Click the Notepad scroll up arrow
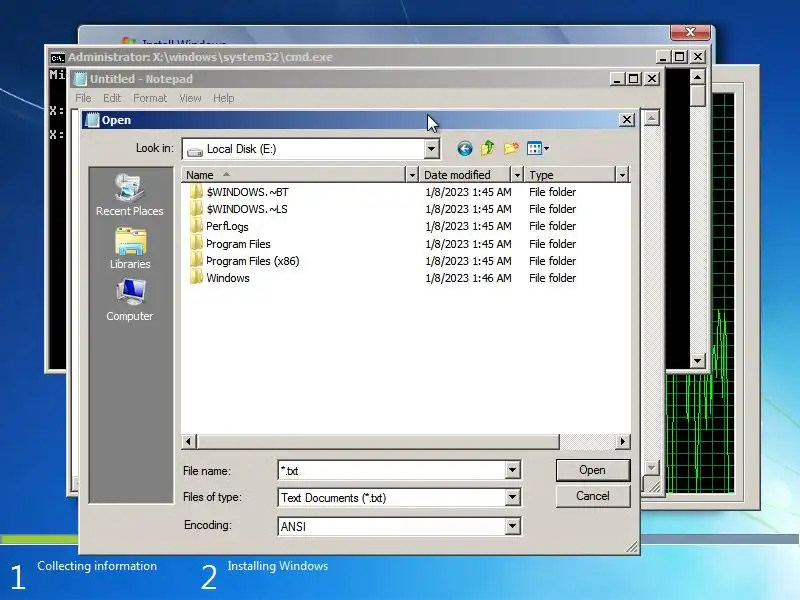Screen dimensions: 800x600 (x=651, y=118)
